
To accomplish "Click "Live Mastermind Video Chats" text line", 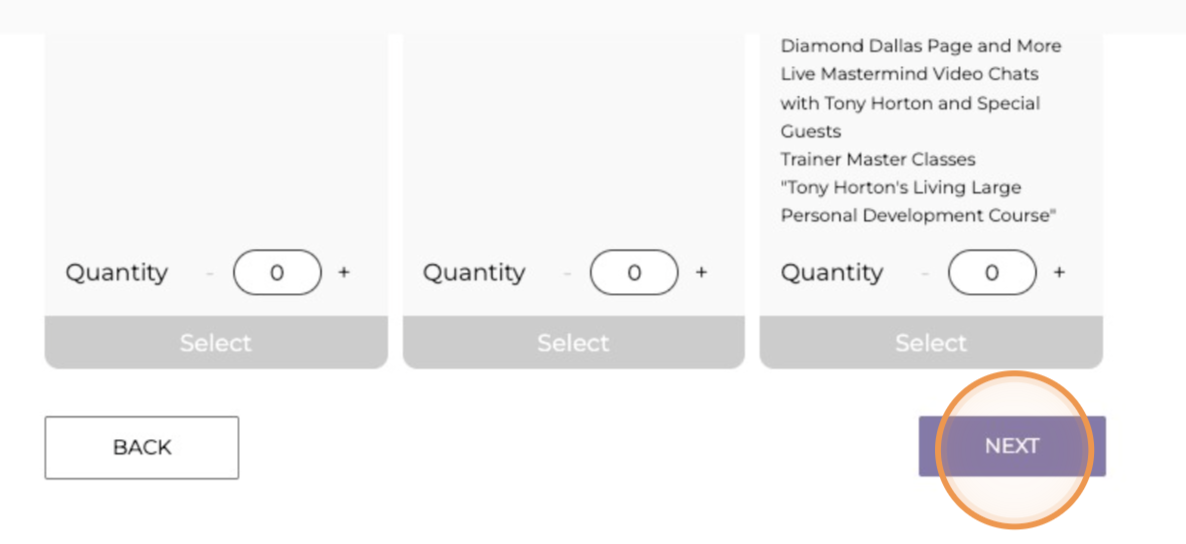I will (909, 74).
